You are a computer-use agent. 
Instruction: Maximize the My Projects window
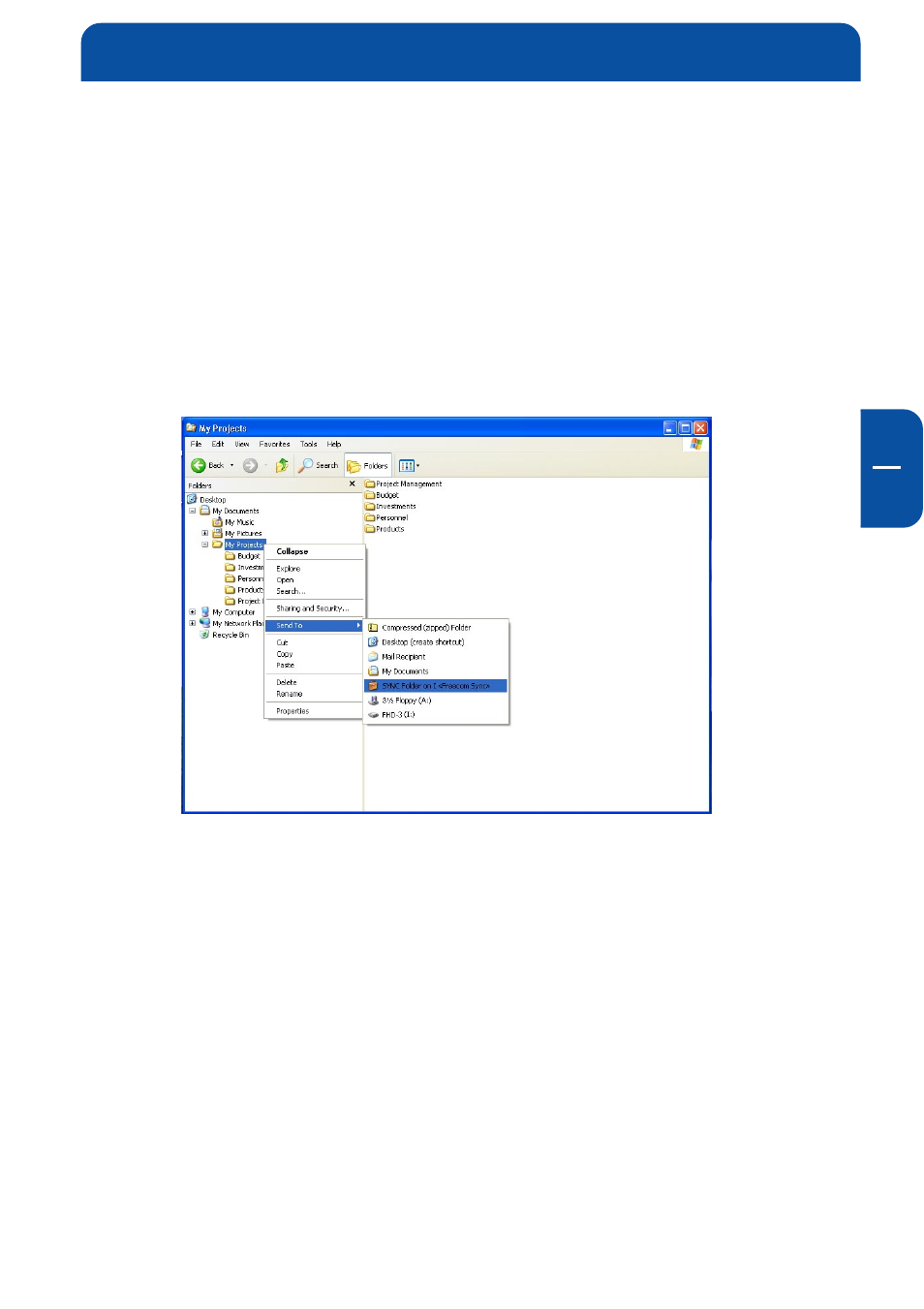coord(685,427)
